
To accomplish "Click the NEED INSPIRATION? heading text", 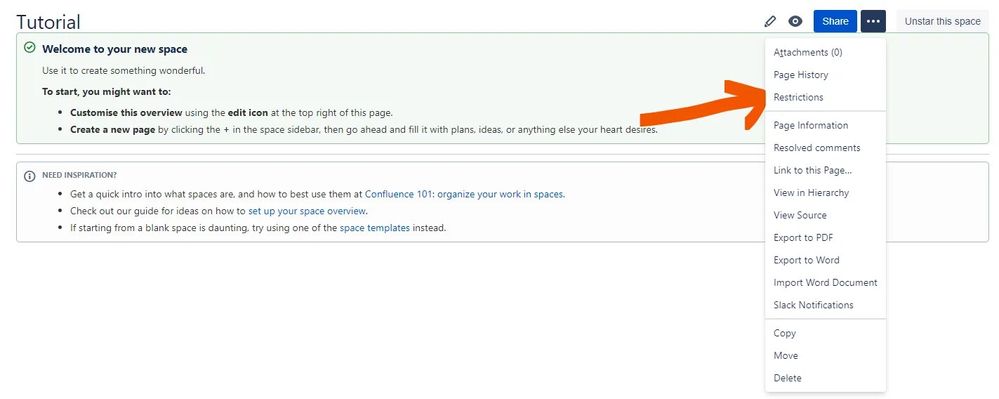I will pyautogui.click(x=79, y=175).
